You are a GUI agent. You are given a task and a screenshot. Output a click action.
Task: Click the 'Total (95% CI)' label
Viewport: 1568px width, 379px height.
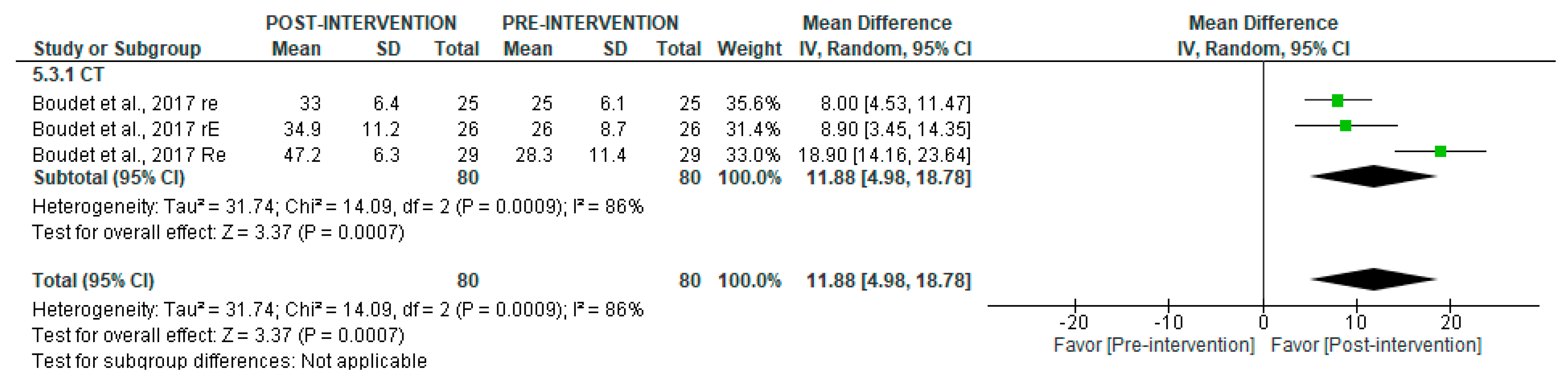click(x=93, y=280)
